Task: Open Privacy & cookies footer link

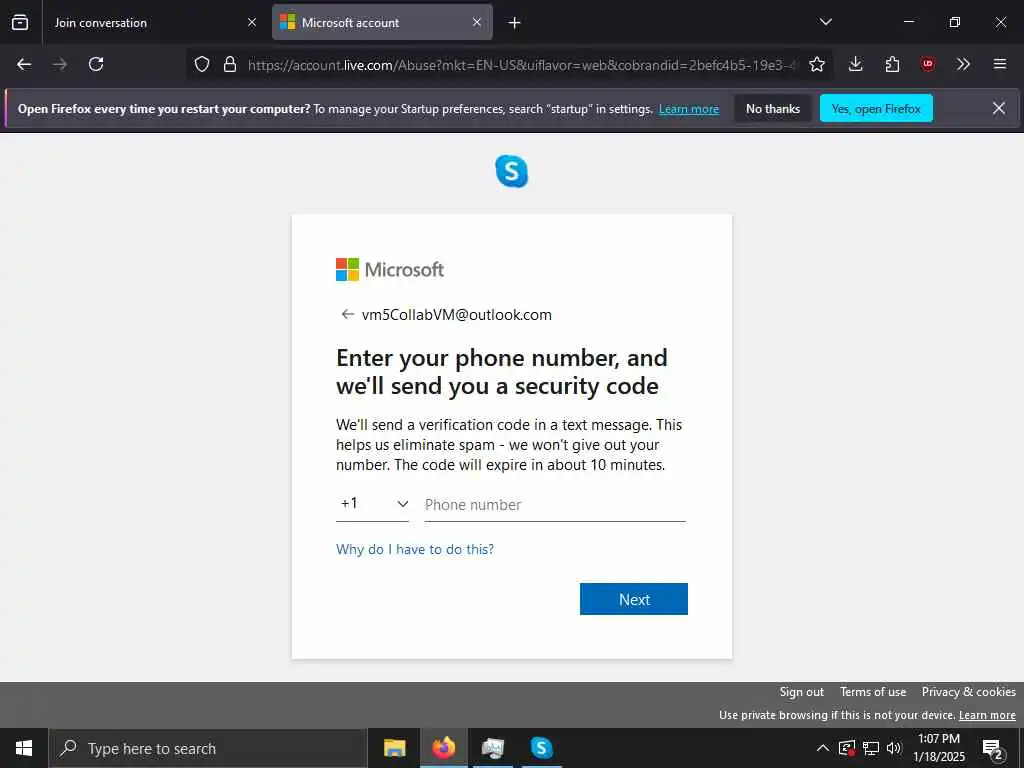Action: pos(968,692)
